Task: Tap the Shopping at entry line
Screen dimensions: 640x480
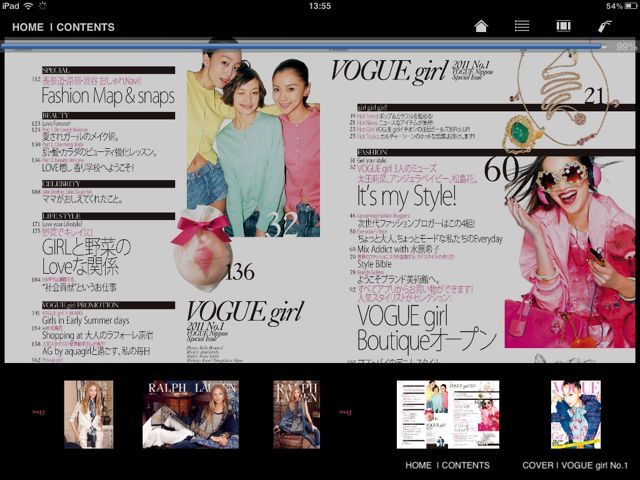Action: pyautogui.click(x=98, y=336)
